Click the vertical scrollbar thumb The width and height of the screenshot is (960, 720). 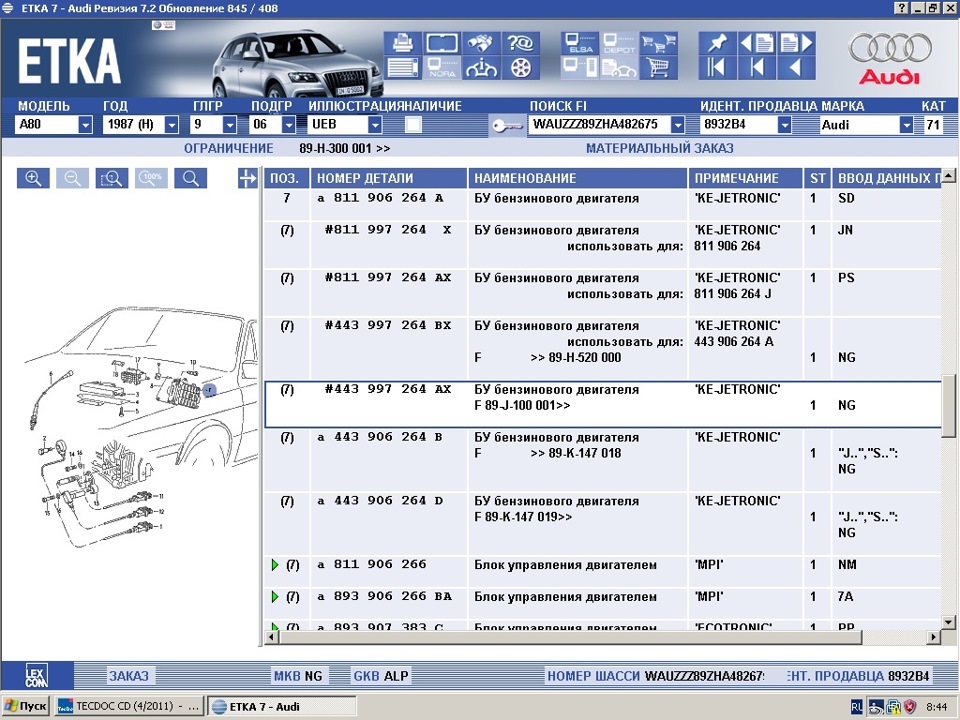point(948,406)
